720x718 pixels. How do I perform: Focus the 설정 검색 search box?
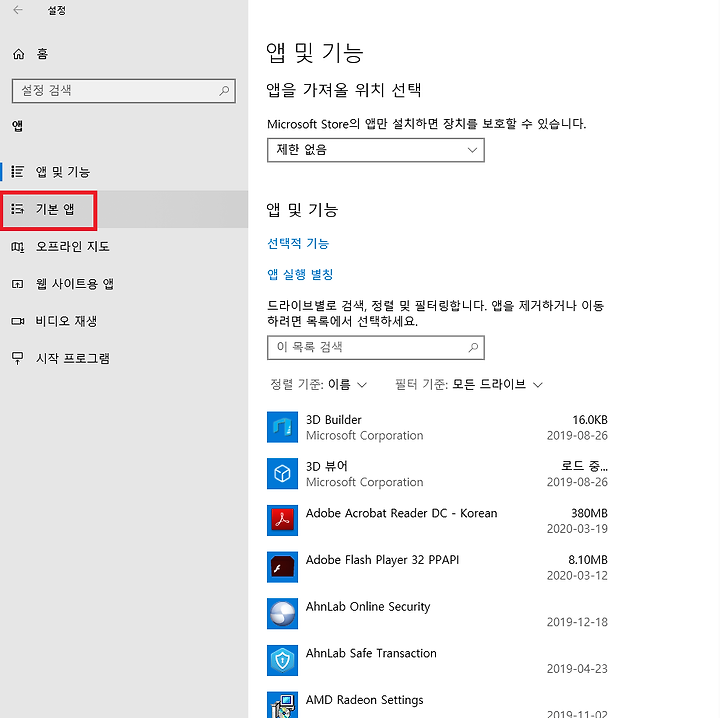pos(124,91)
